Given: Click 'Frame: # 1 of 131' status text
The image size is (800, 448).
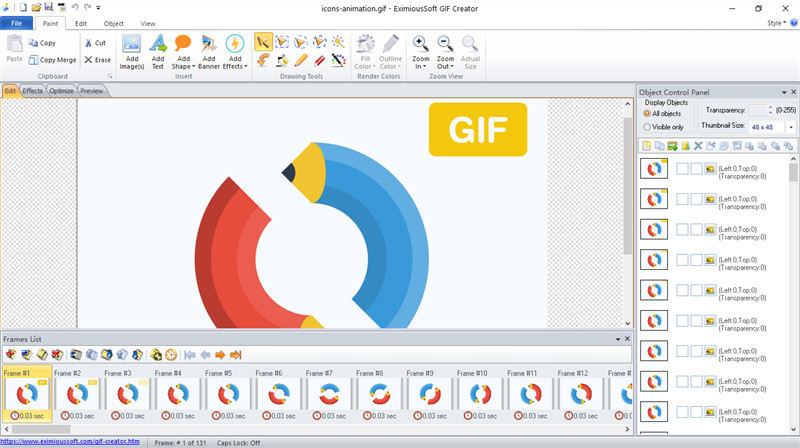Looking at the screenshot, I should pos(181,442).
